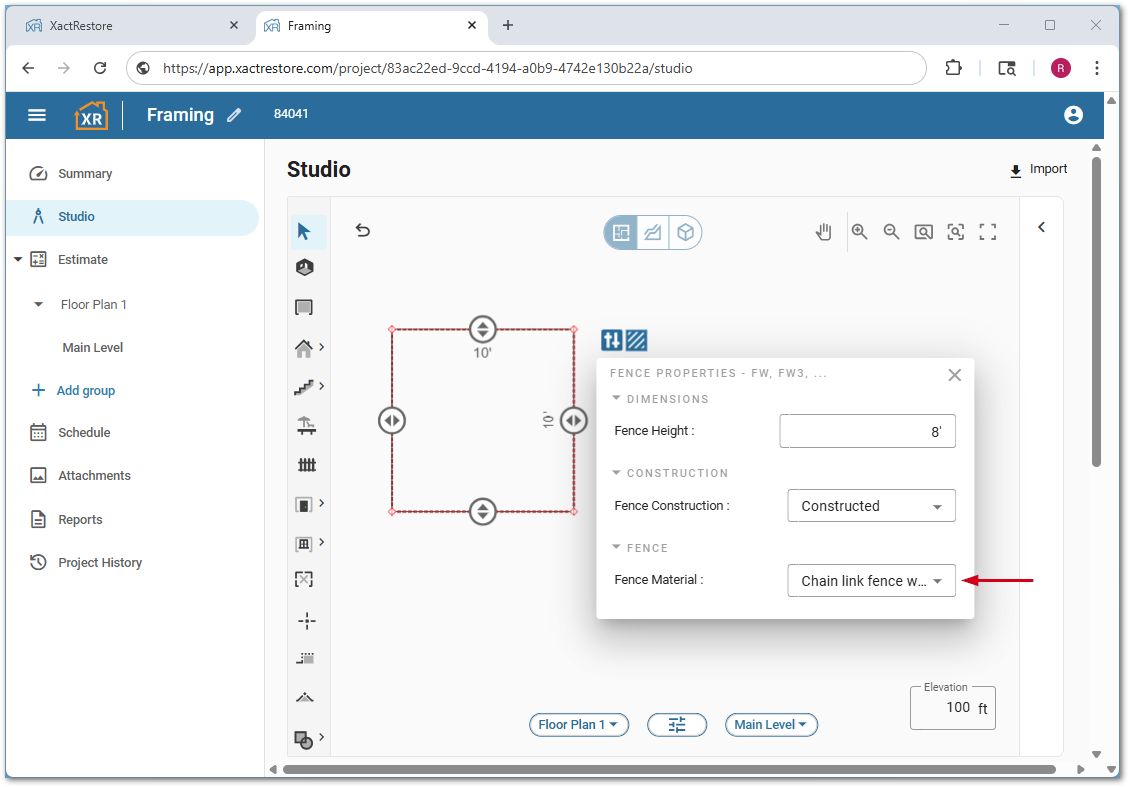
Task: Select the door tool icon
Action: point(305,504)
